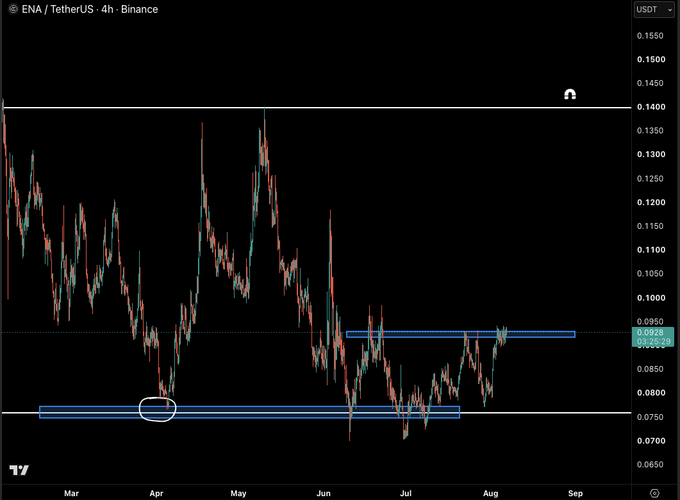Click the May label on the time axis
This screenshot has width=680, height=500.
click(x=239, y=493)
